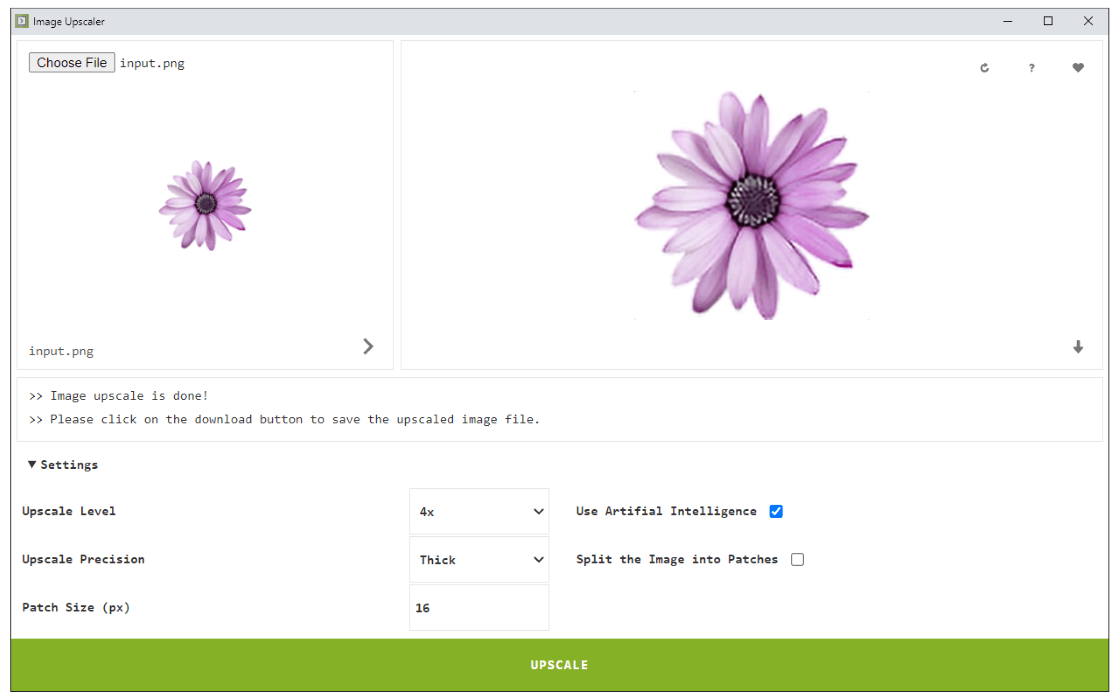Click the small input flower thumbnail
1120x700 pixels.
coord(206,206)
